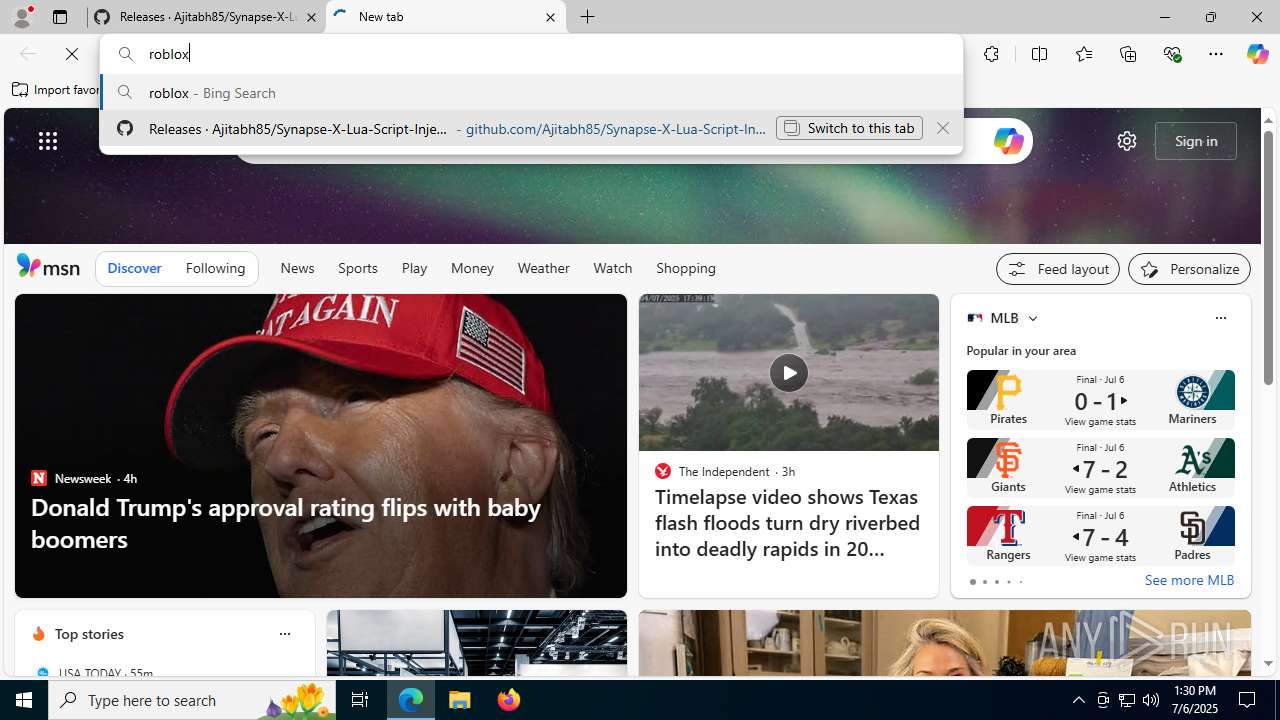Open the Play menu item

pyautogui.click(x=414, y=268)
